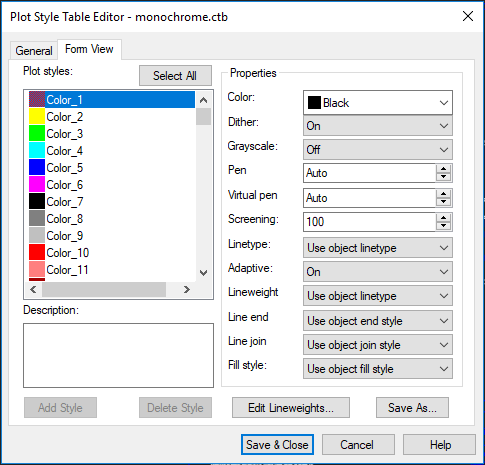Screen dimensions: 485x465
Task: Open the Fill style dropdown
Action: pyautogui.click(x=378, y=369)
